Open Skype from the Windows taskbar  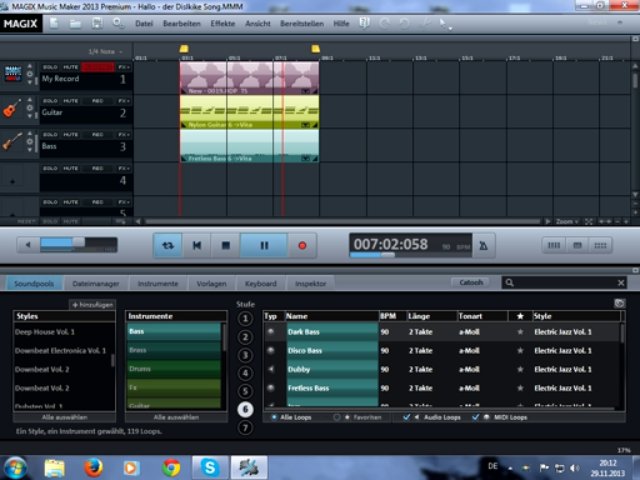coord(210,467)
